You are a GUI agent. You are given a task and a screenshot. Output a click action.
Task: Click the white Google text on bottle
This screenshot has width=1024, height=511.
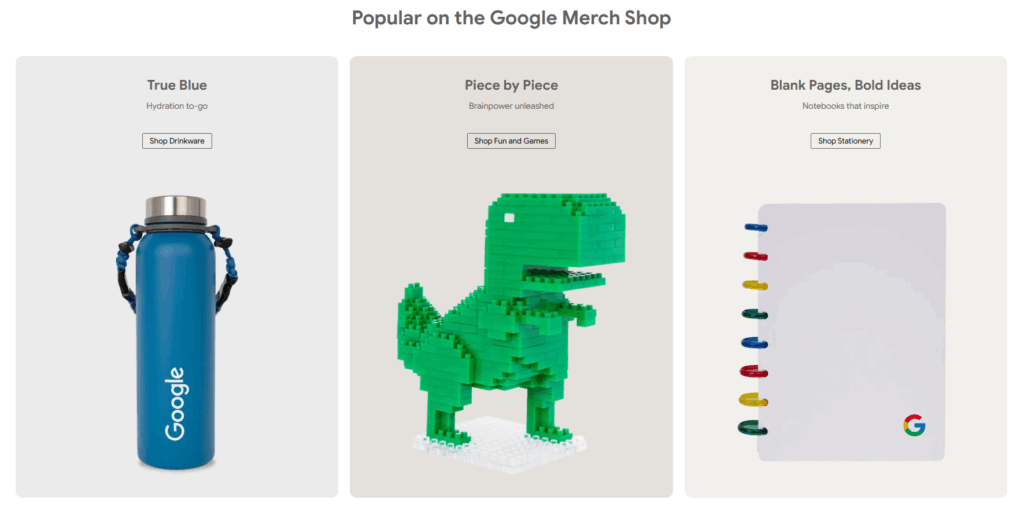[x=175, y=404]
